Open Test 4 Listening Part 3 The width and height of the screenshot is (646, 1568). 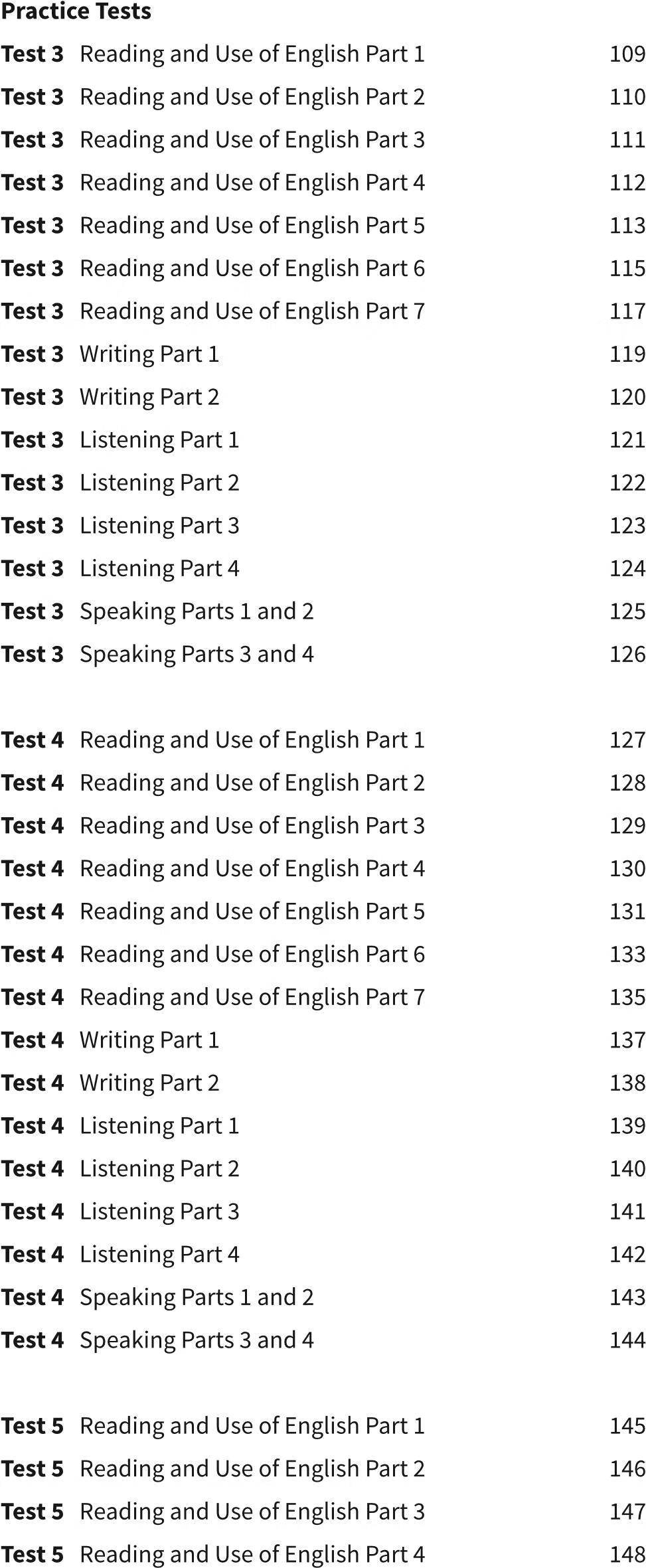click(x=159, y=1212)
